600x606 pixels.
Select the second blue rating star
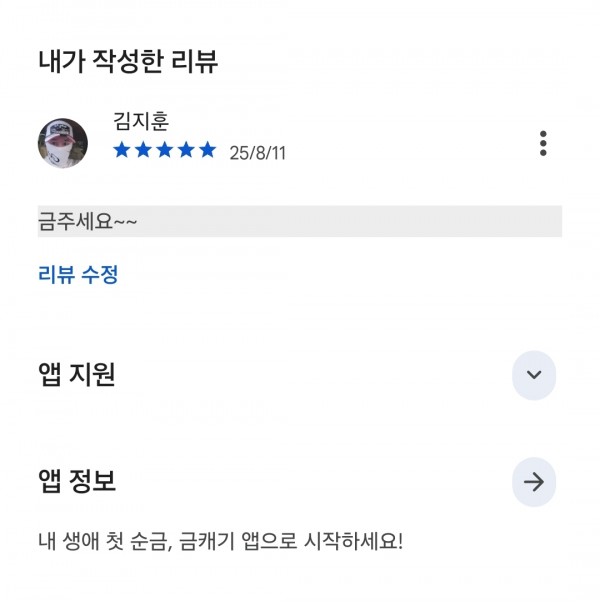[143, 150]
